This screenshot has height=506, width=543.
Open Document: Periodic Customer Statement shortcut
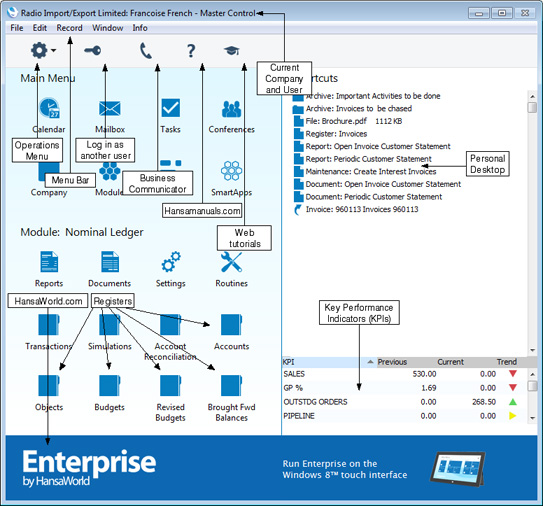point(368,197)
